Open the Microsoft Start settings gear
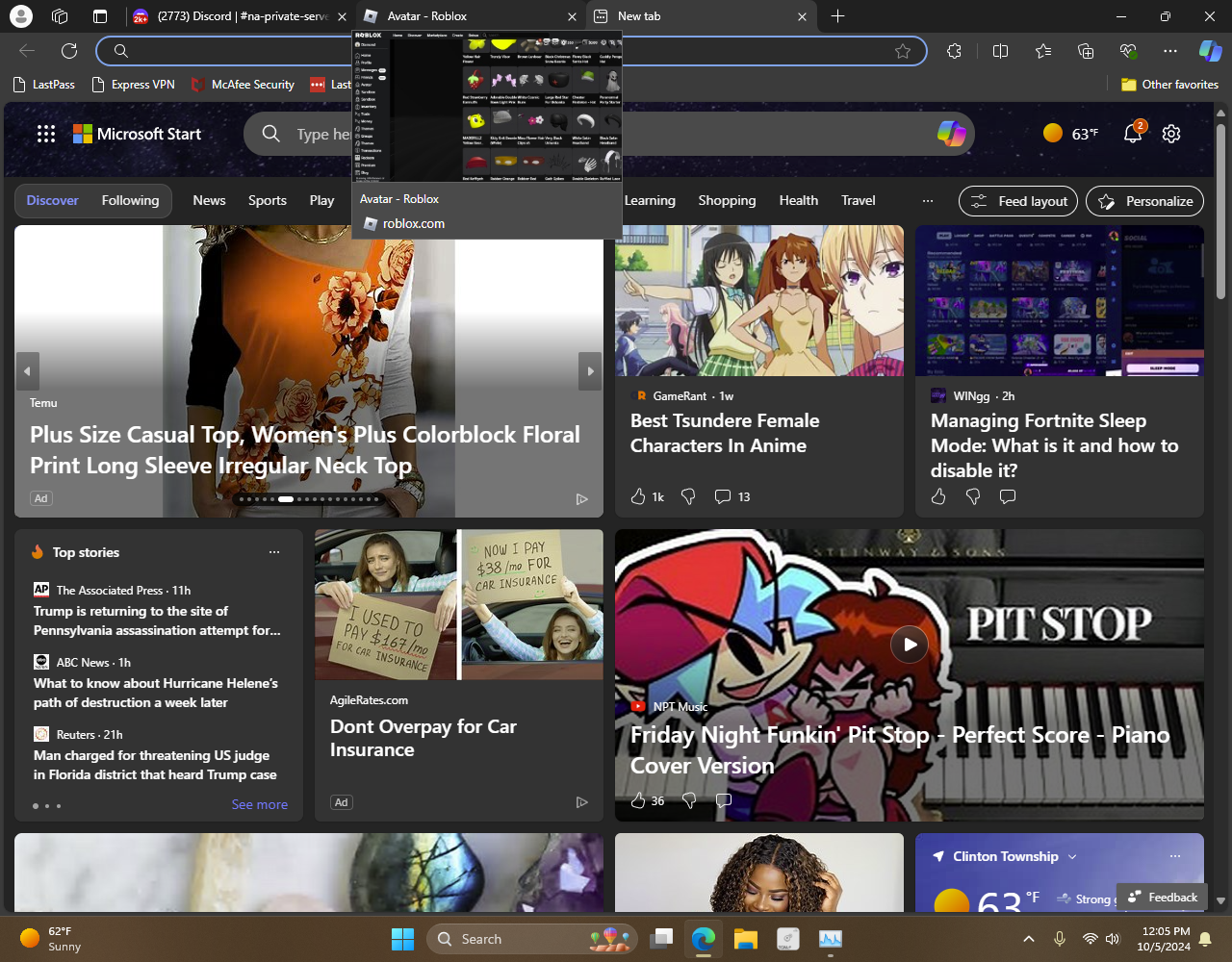 (1171, 134)
